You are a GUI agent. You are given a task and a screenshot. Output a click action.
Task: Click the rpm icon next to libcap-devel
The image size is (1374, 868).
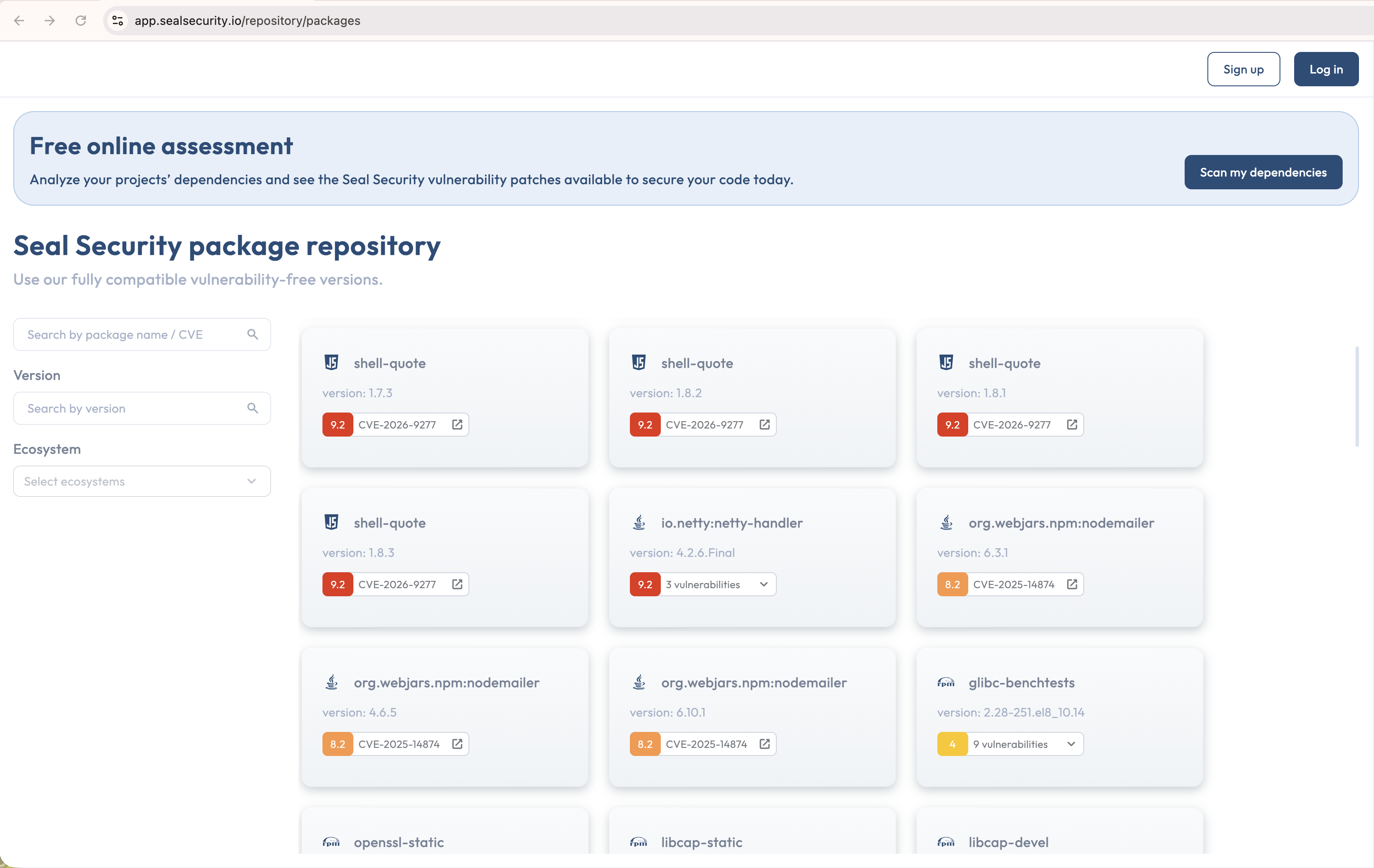pyautogui.click(x=946, y=842)
